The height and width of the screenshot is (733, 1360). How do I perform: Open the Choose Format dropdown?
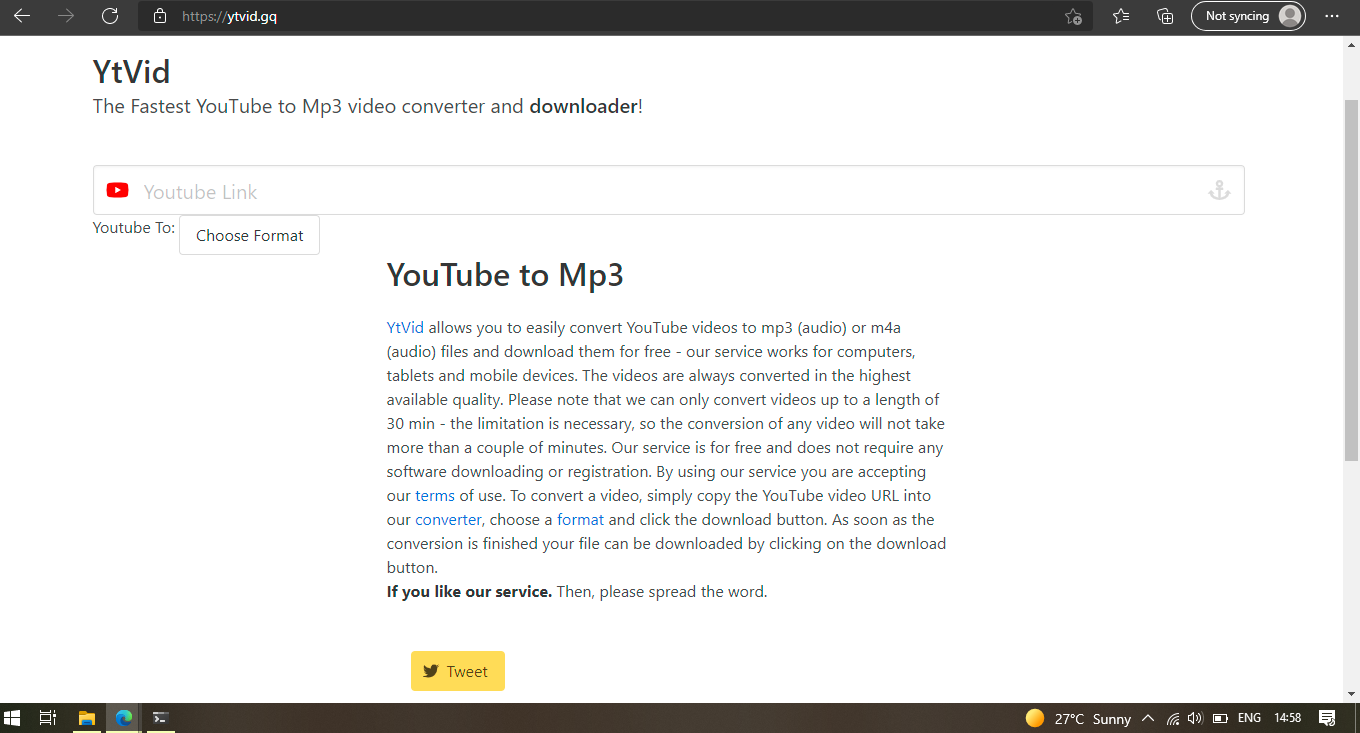(249, 235)
